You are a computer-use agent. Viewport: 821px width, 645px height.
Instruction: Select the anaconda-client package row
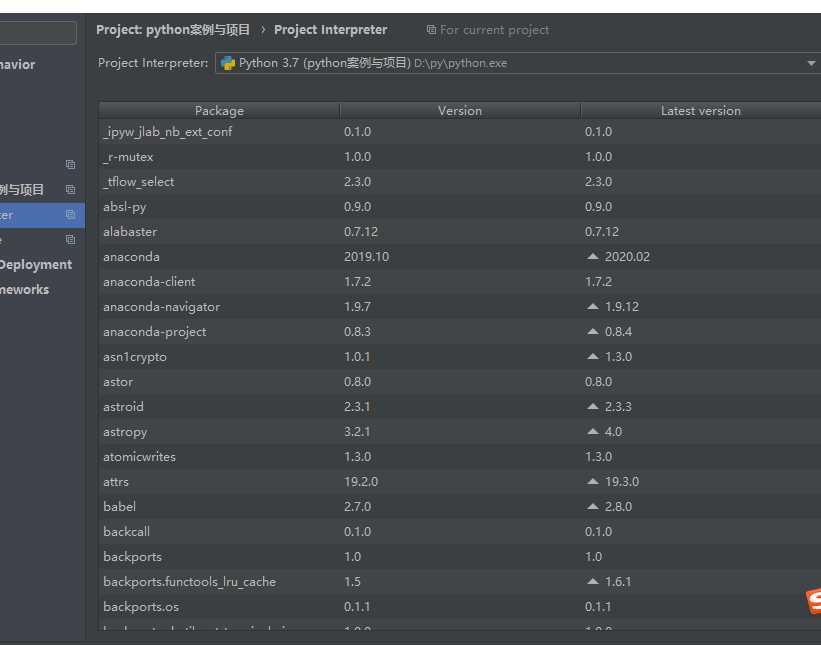point(460,282)
